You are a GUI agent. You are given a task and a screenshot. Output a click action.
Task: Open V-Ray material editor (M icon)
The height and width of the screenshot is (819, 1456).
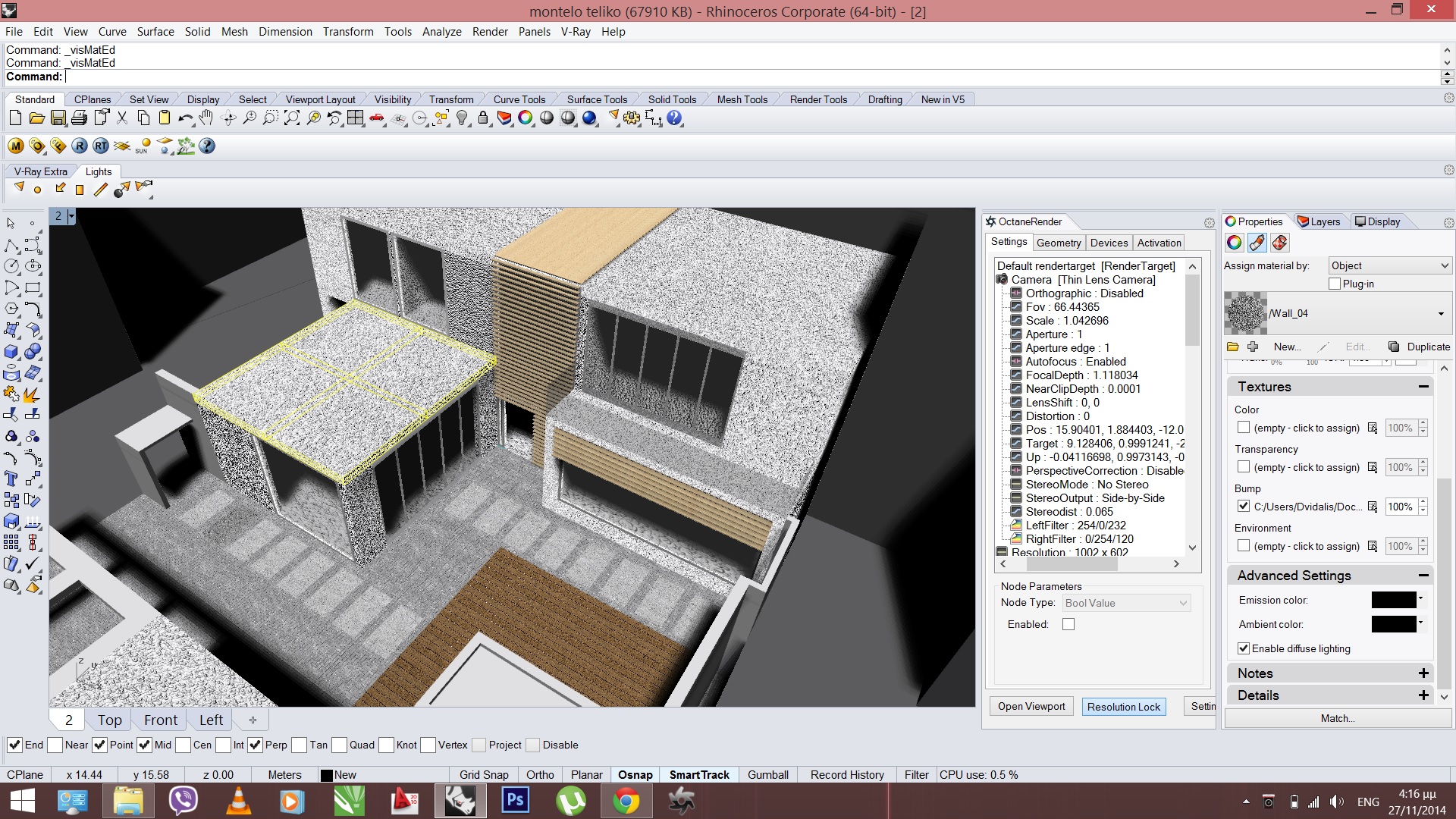point(16,146)
